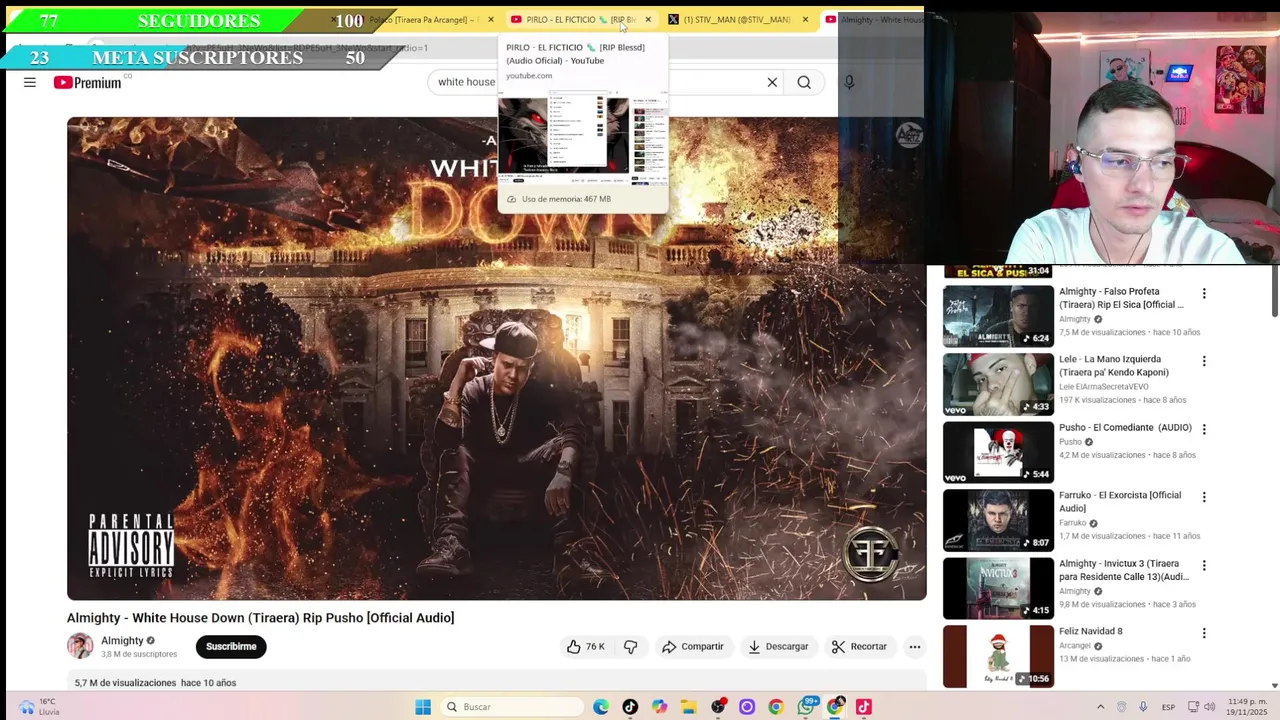Open more actions three-dot menu under video

coord(914,646)
